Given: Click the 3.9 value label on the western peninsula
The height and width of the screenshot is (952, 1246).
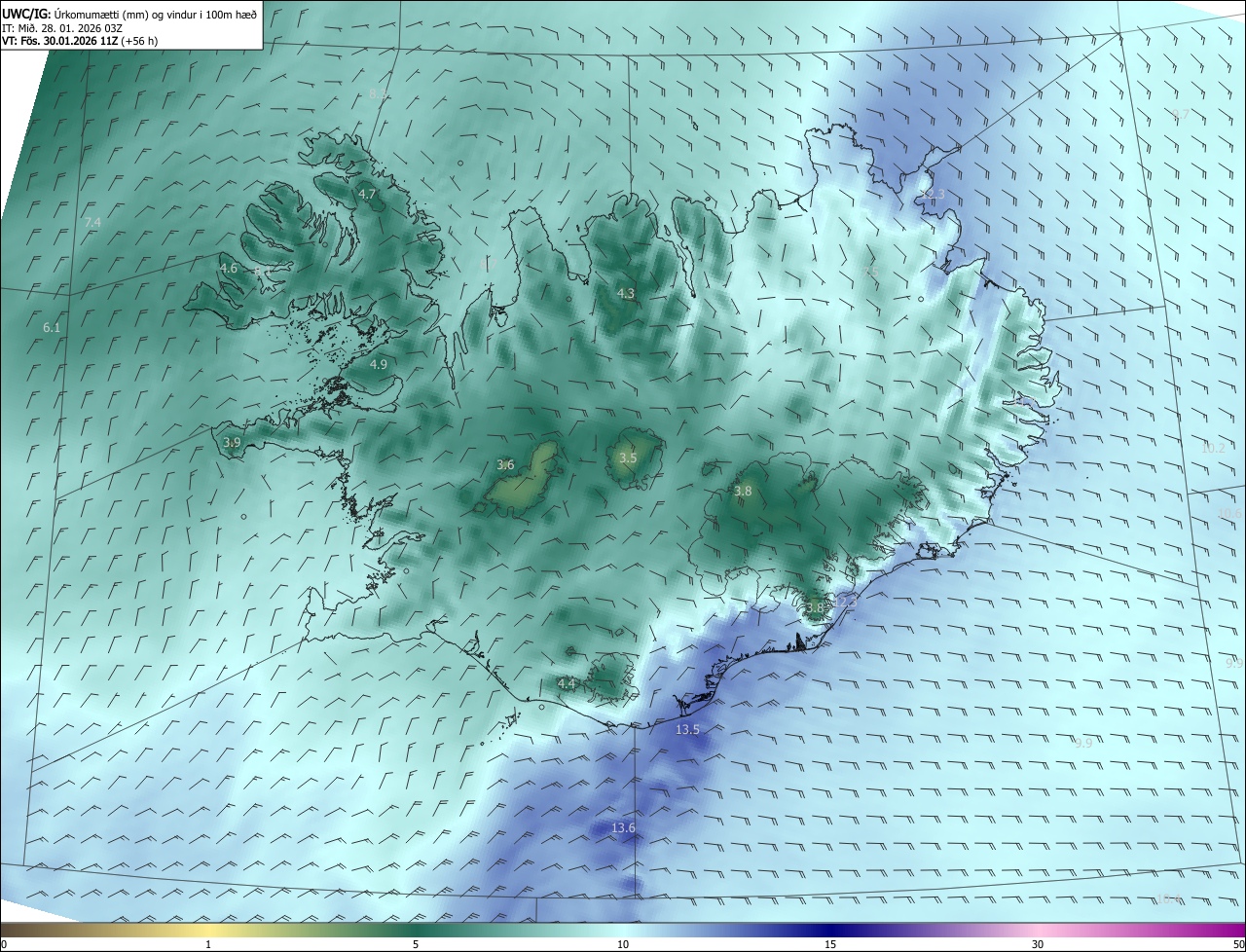Looking at the screenshot, I should coord(232,442).
